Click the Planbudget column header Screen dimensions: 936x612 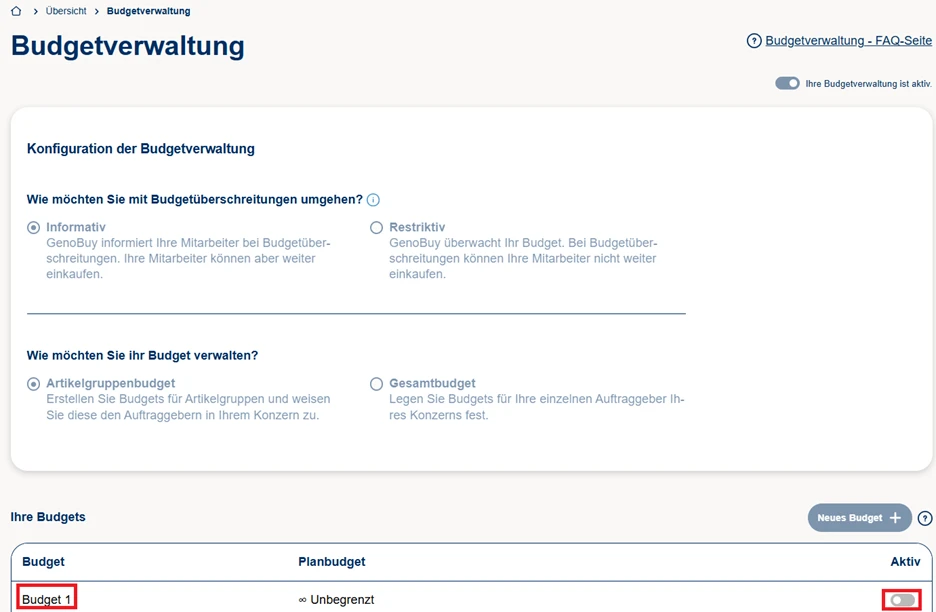(x=332, y=562)
